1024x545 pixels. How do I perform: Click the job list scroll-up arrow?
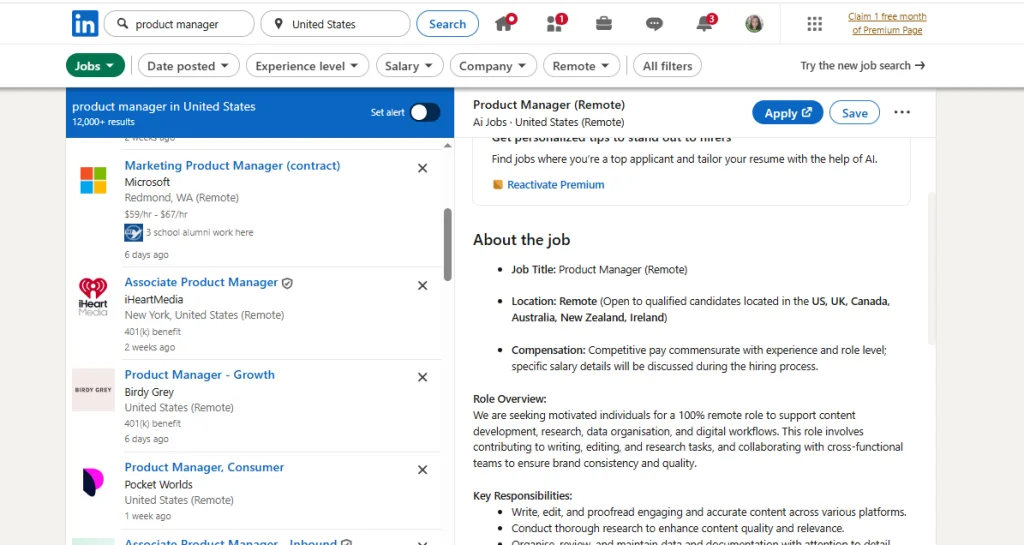pyautogui.click(x=447, y=146)
